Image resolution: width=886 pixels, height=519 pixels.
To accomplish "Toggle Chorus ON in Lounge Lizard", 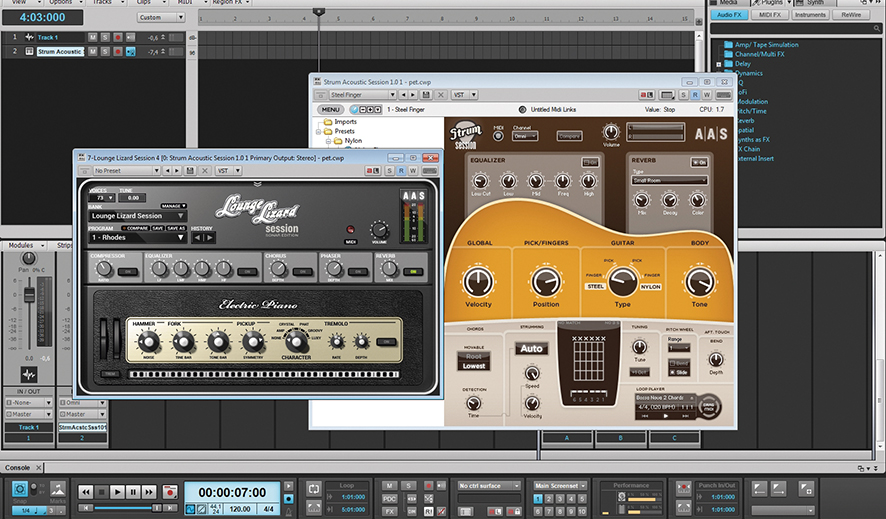I will pyautogui.click(x=303, y=272).
